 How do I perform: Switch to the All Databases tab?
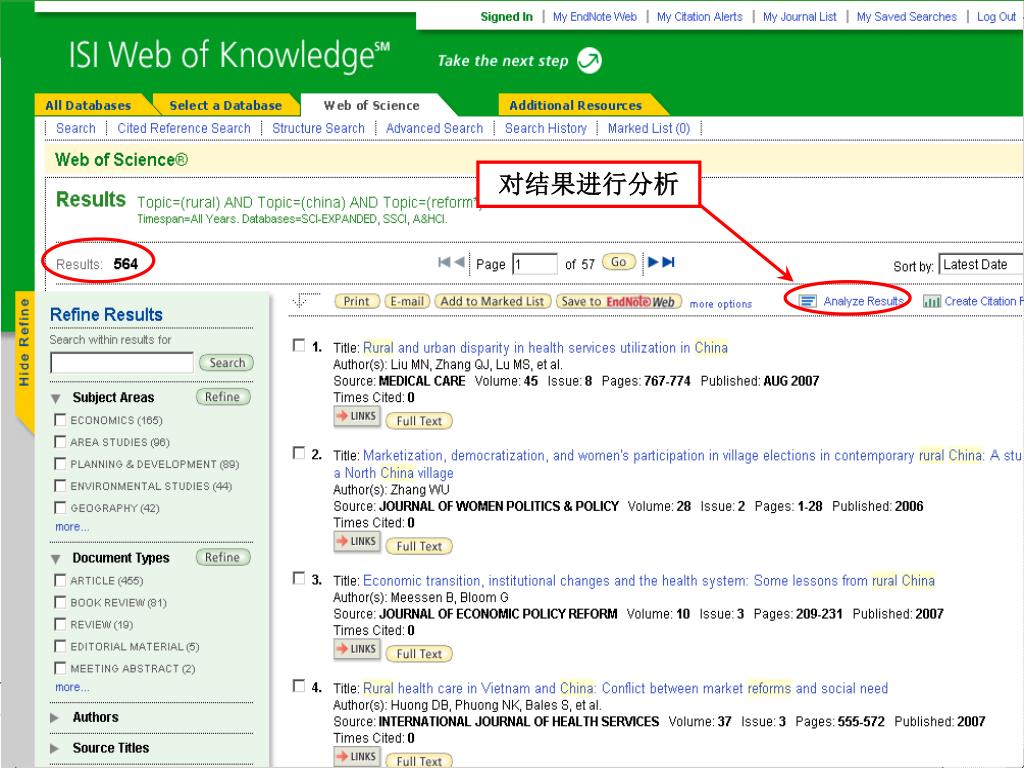coord(88,105)
